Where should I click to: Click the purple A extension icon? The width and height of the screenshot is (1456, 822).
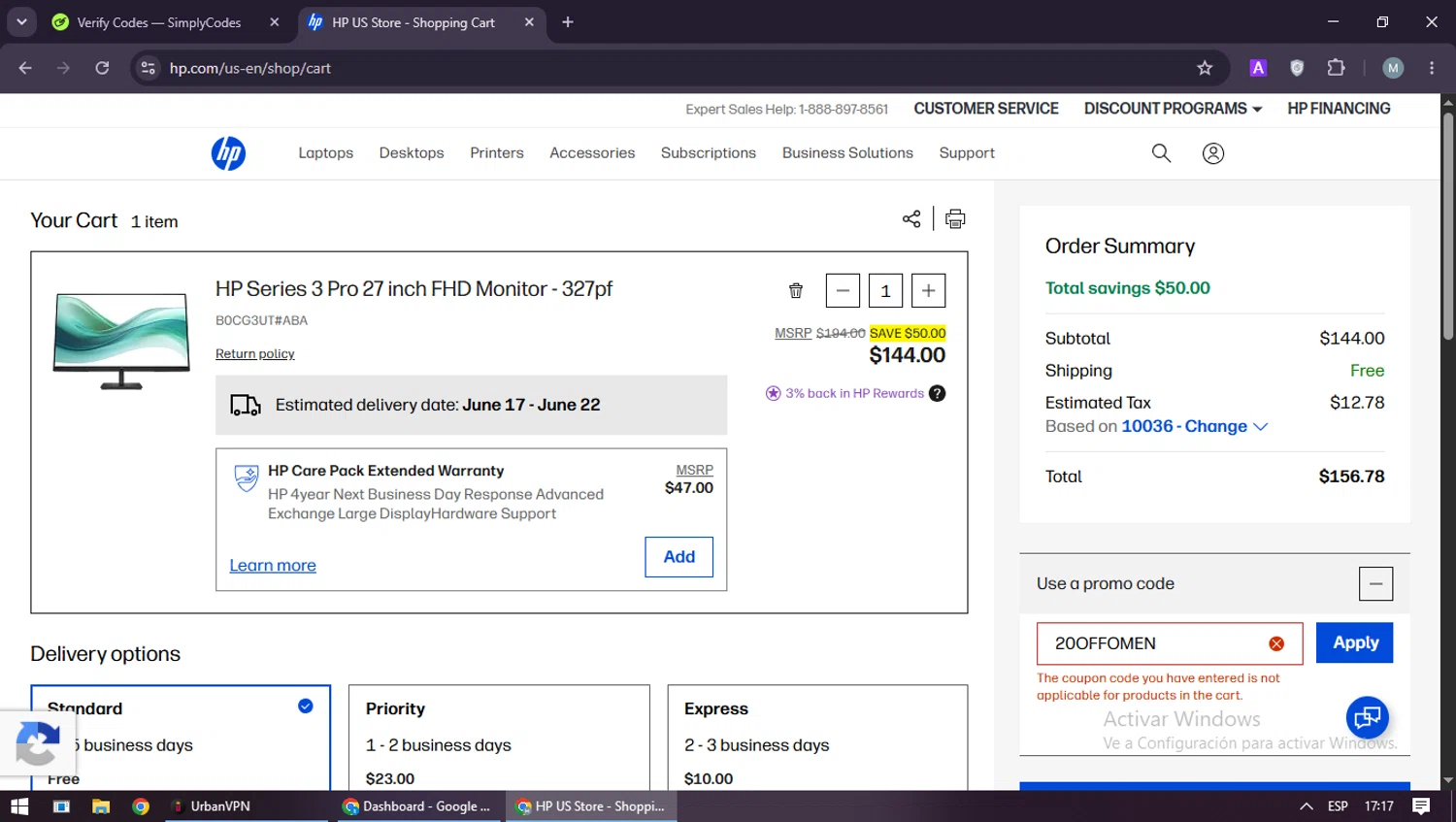(1258, 68)
